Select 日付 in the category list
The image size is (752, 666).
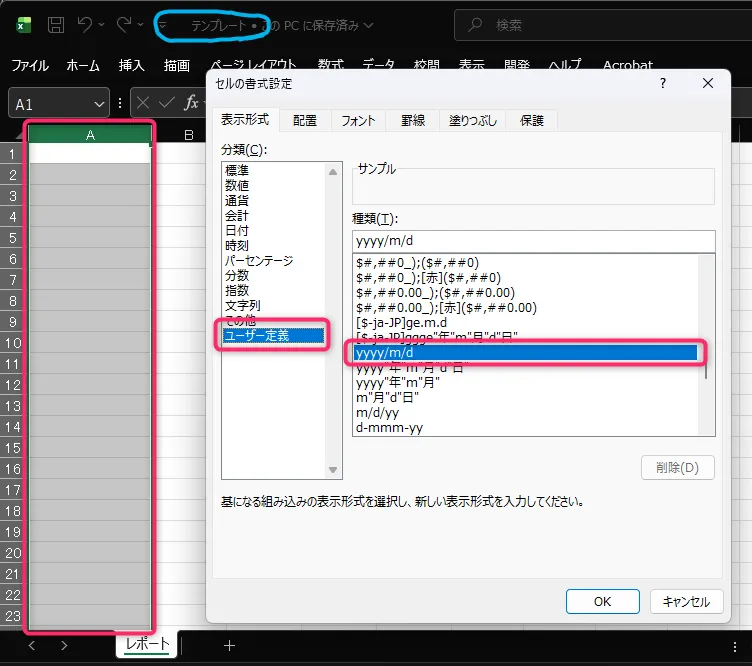tap(237, 231)
